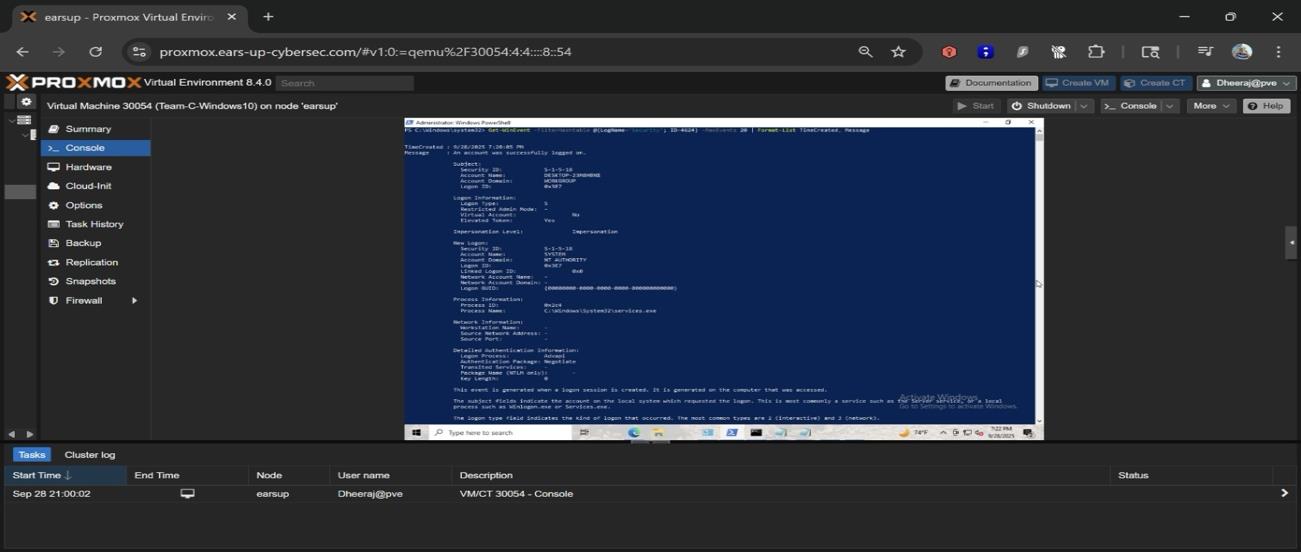Sort by the User name column header

391,475
